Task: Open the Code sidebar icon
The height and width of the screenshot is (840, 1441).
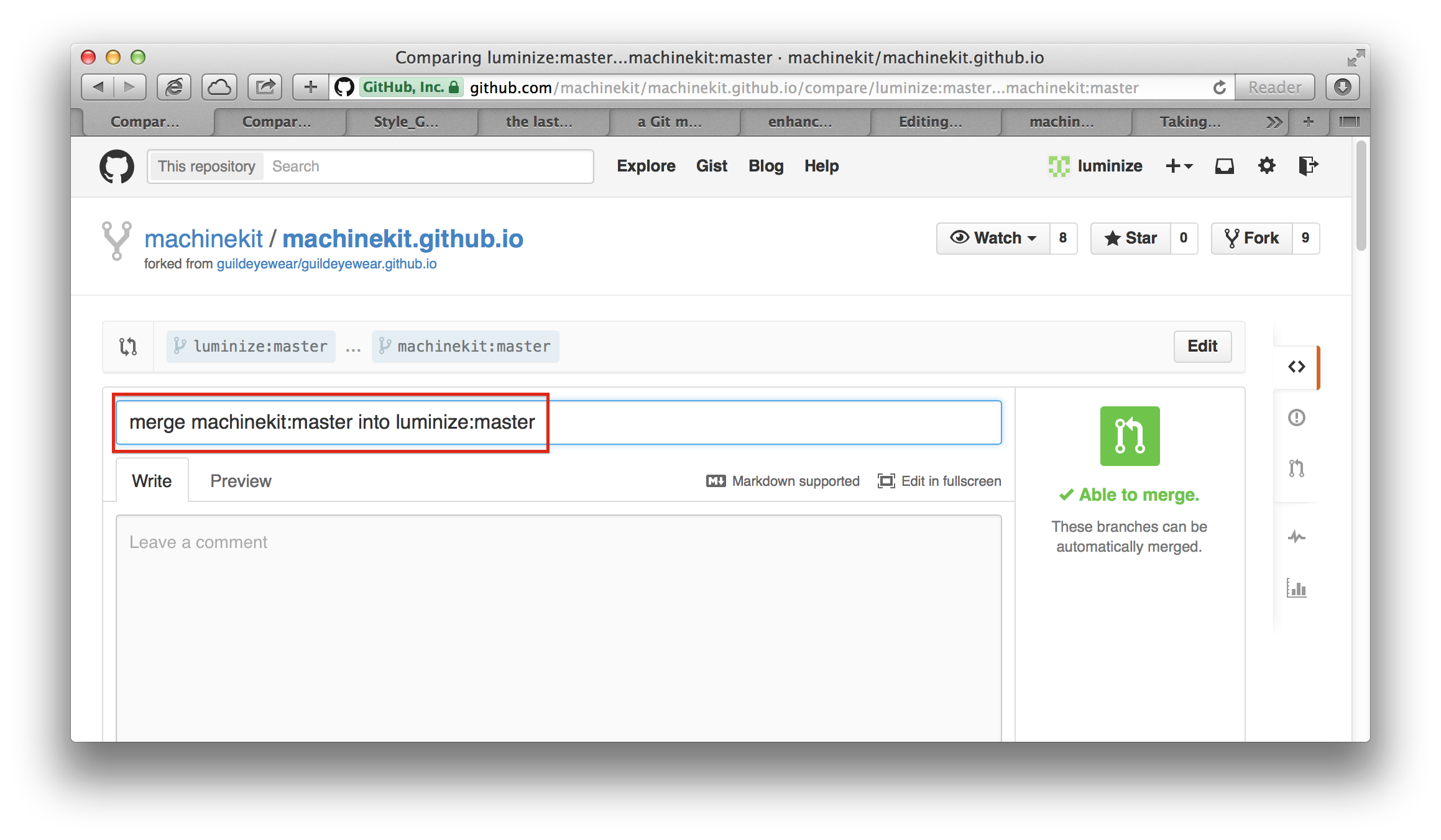Action: tap(1297, 367)
